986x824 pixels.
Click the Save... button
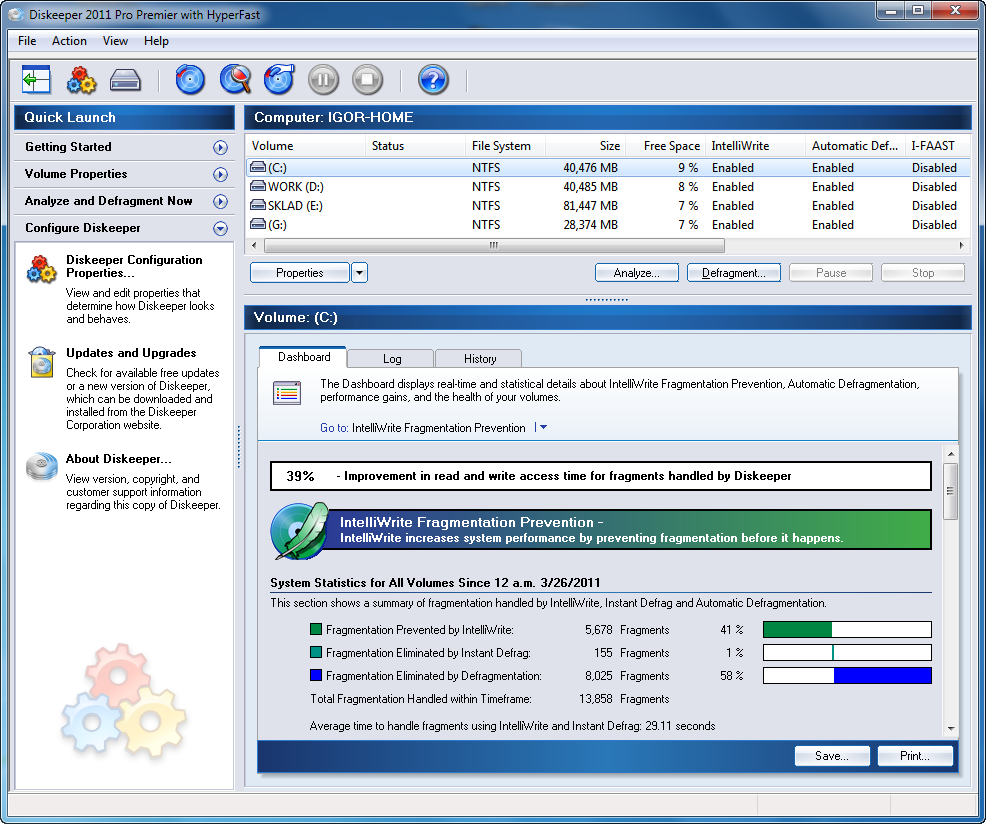pos(832,756)
